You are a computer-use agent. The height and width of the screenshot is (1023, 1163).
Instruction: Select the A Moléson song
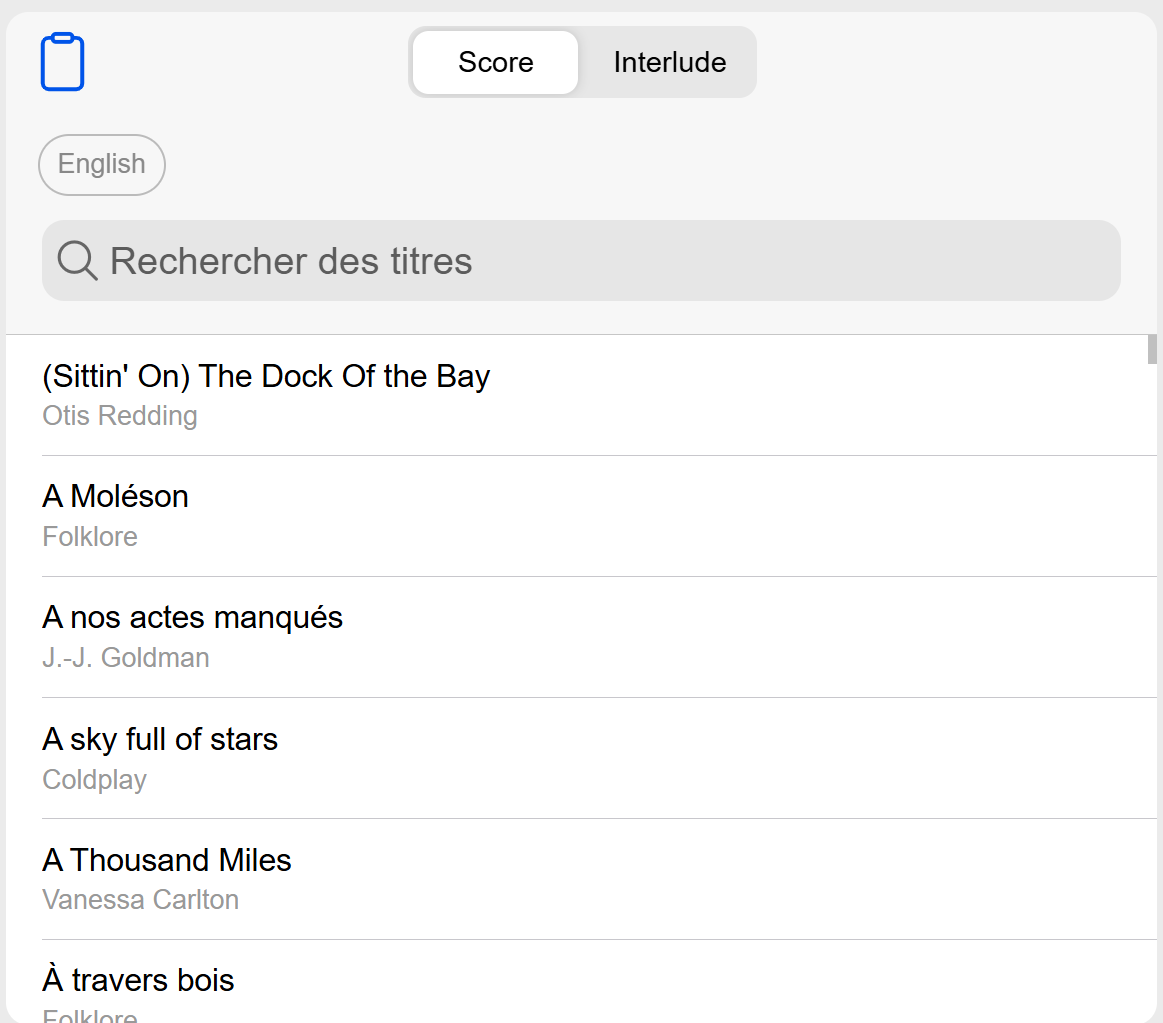pos(599,516)
